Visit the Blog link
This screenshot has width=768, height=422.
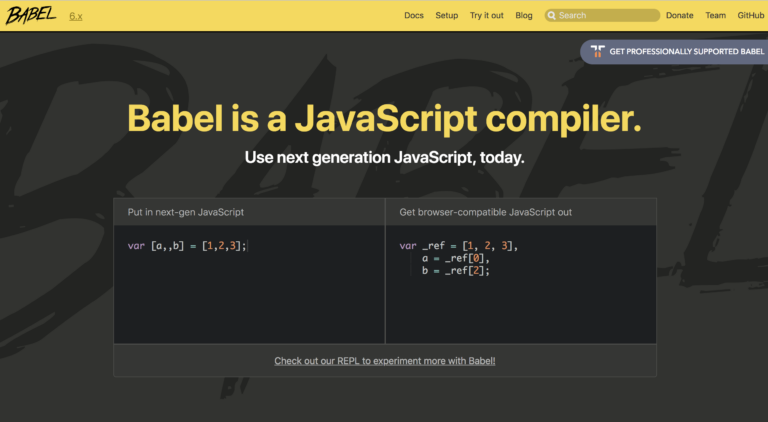point(524,16)
